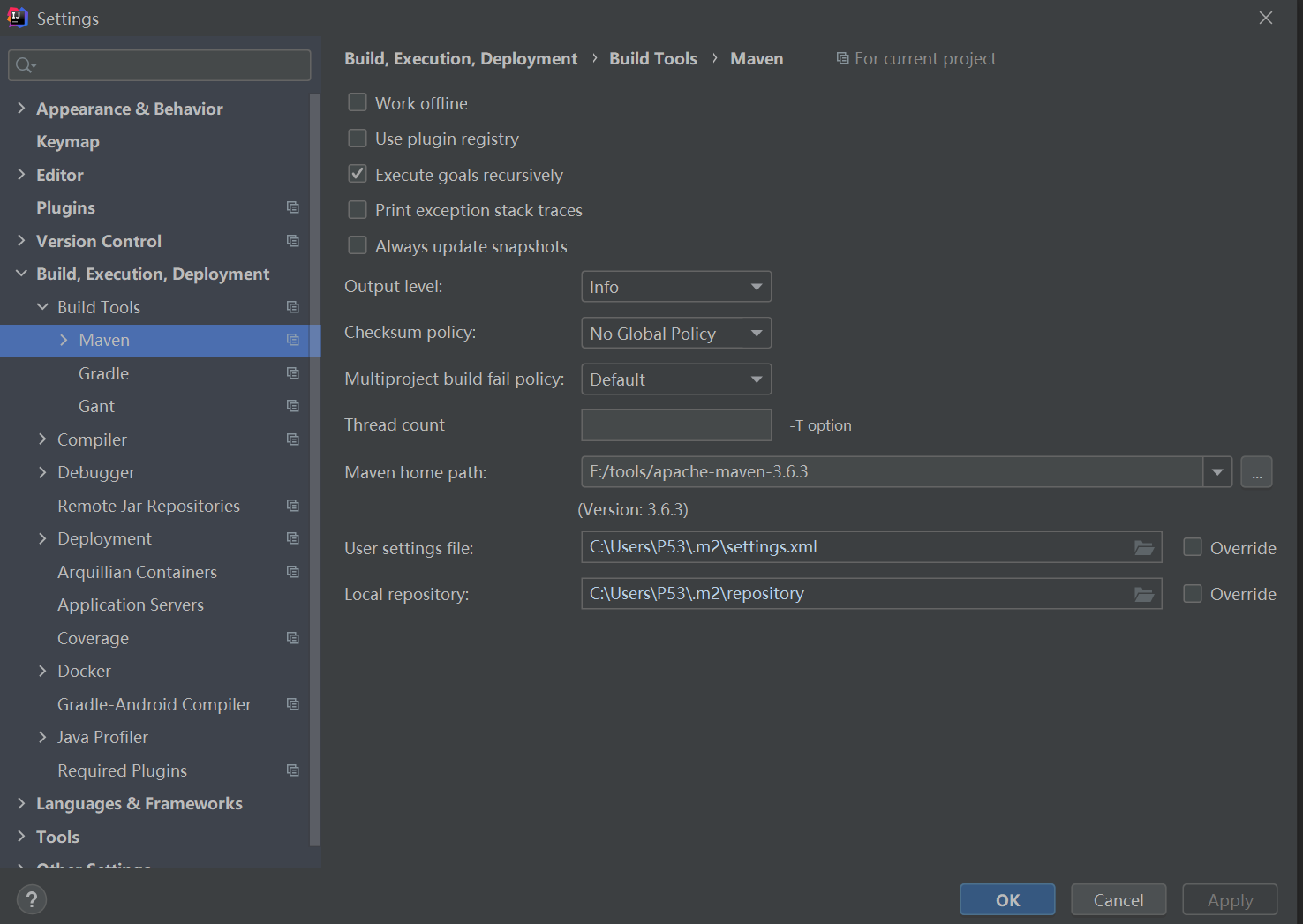The image size is (1303, 924).
Task: Uncheck Execute goals recursively
Action: coord(358,174)
